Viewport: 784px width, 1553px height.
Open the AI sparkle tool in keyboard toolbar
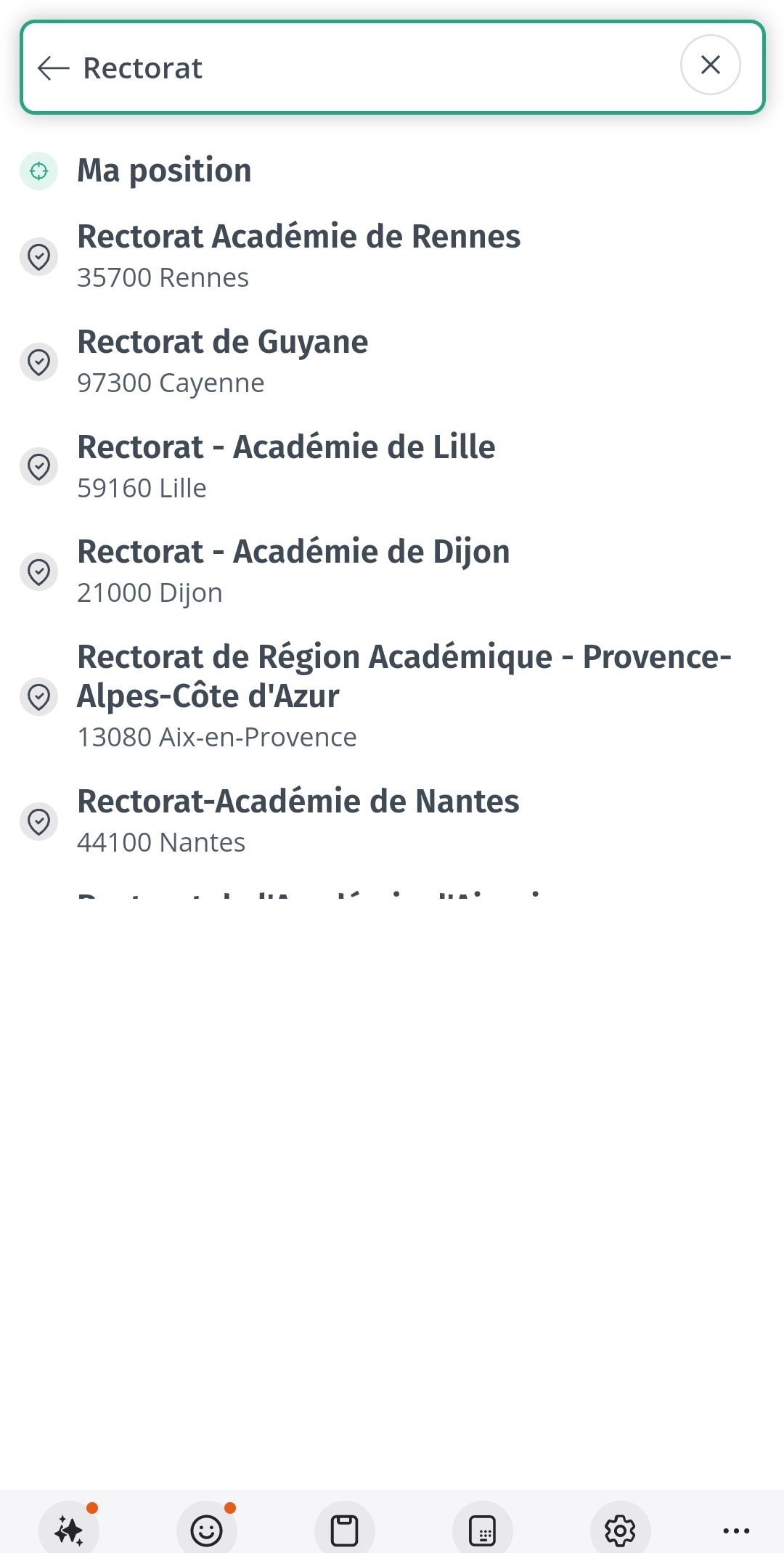click(69, 1530)
